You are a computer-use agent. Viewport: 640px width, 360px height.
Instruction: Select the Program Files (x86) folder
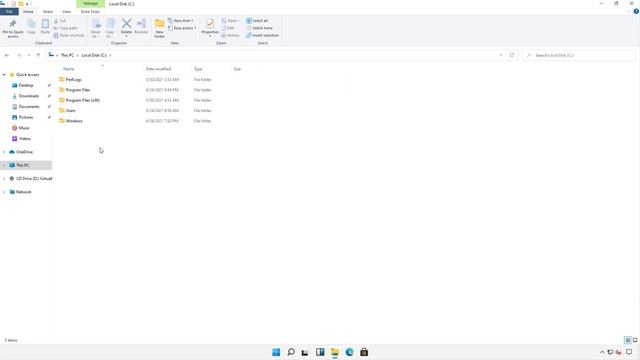pos(82,100)
